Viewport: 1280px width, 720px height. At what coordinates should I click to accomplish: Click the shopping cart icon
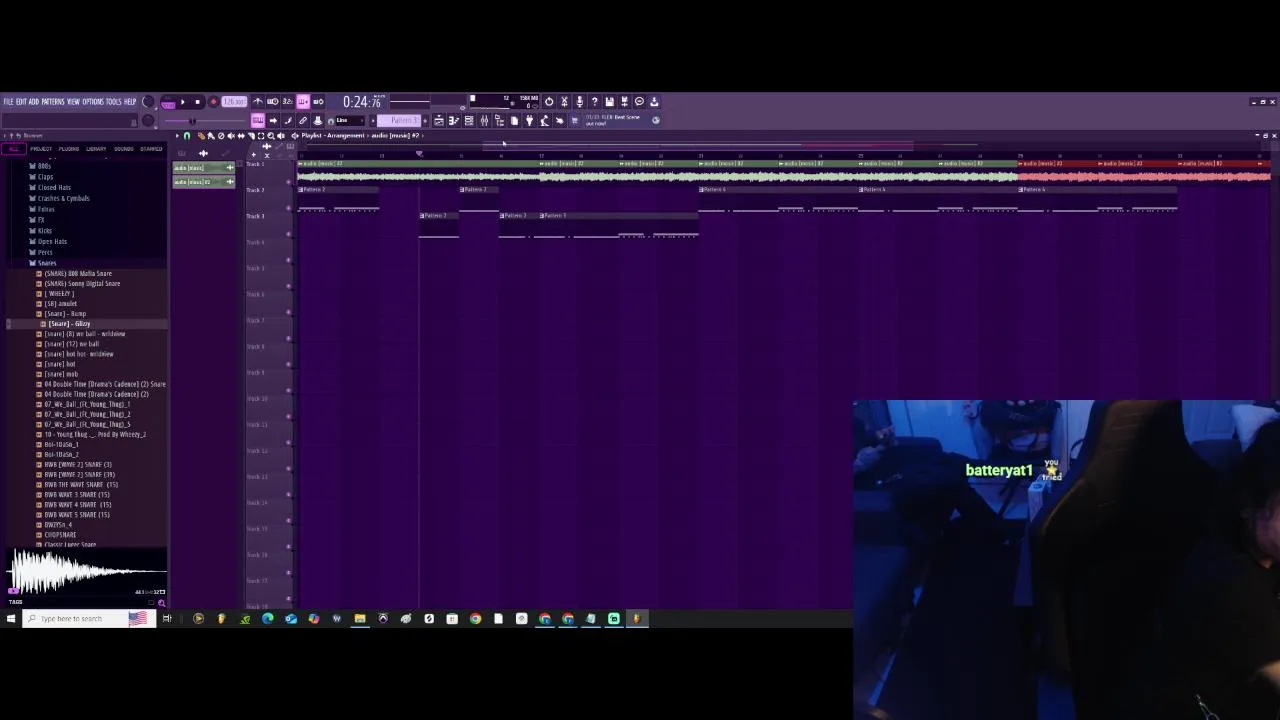tap(575, 120)
